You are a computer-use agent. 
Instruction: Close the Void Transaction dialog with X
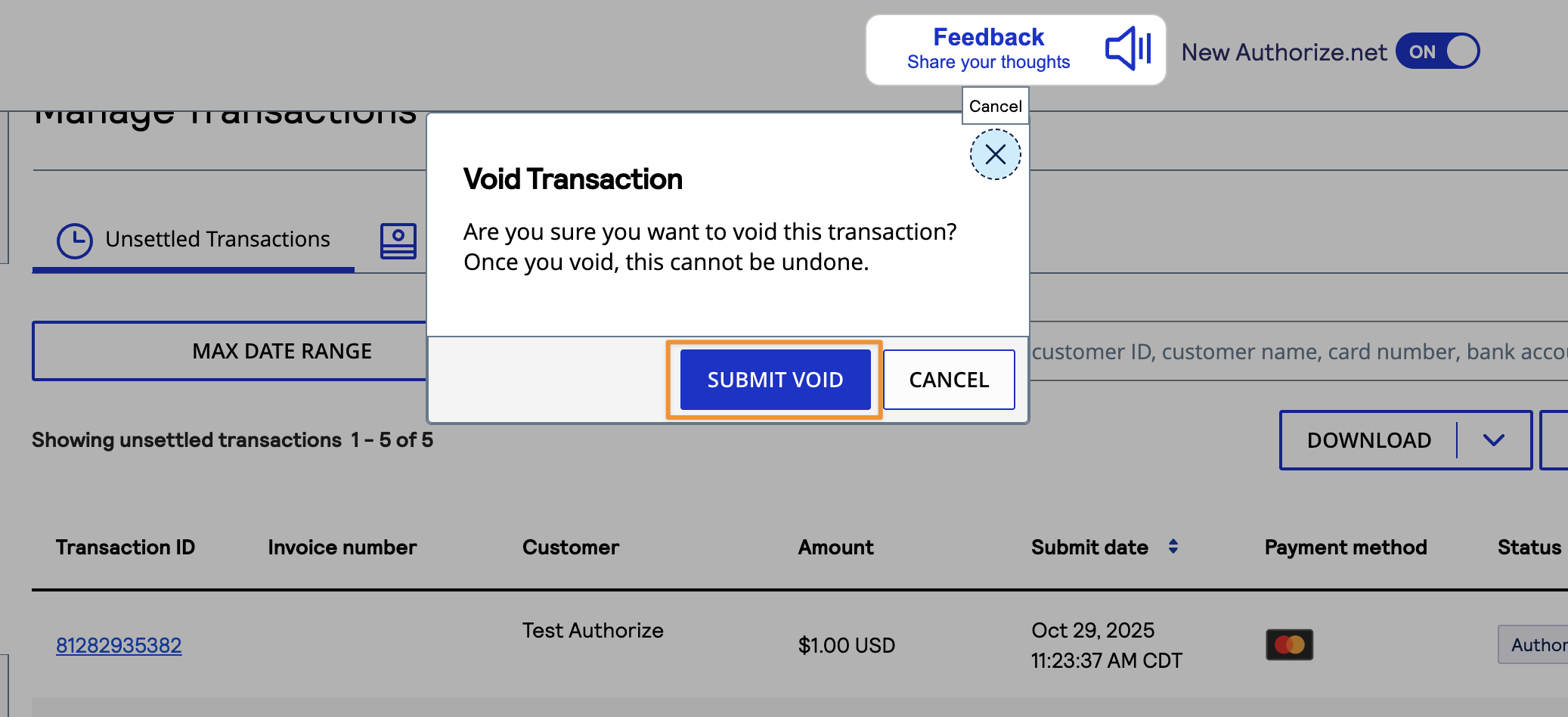[x=995, y=154]
